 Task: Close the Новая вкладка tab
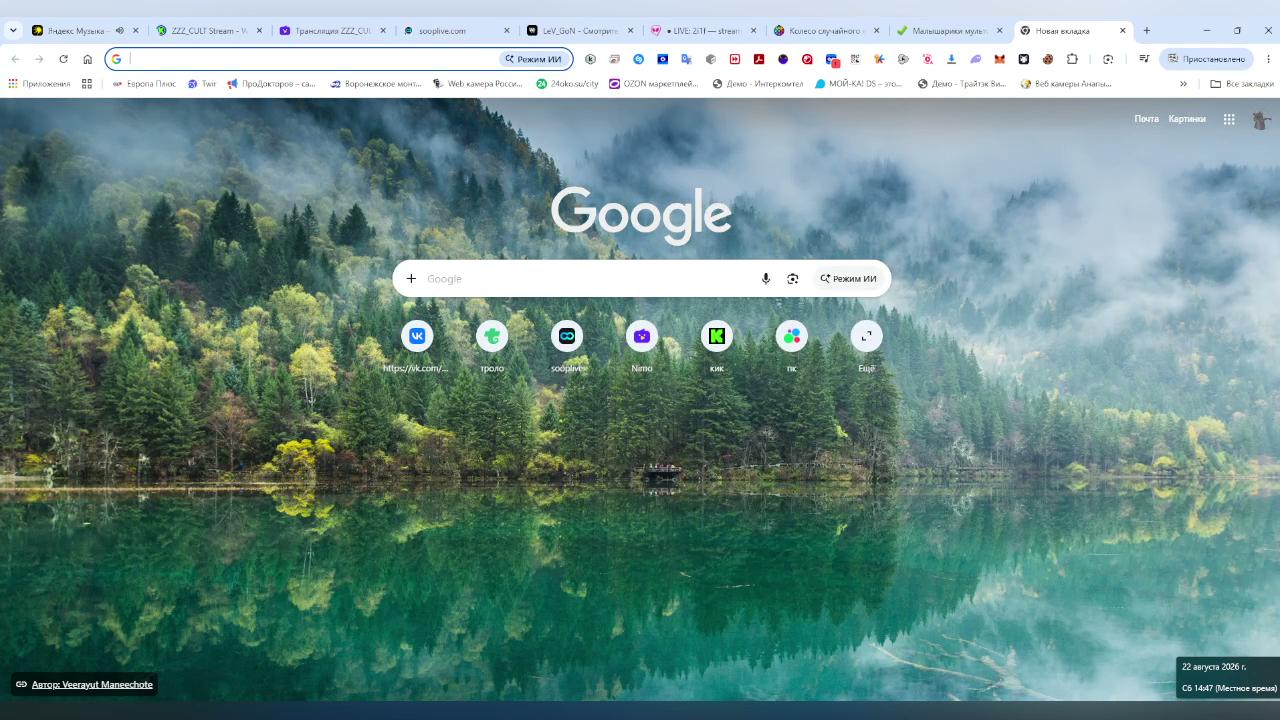(1122, 31)
